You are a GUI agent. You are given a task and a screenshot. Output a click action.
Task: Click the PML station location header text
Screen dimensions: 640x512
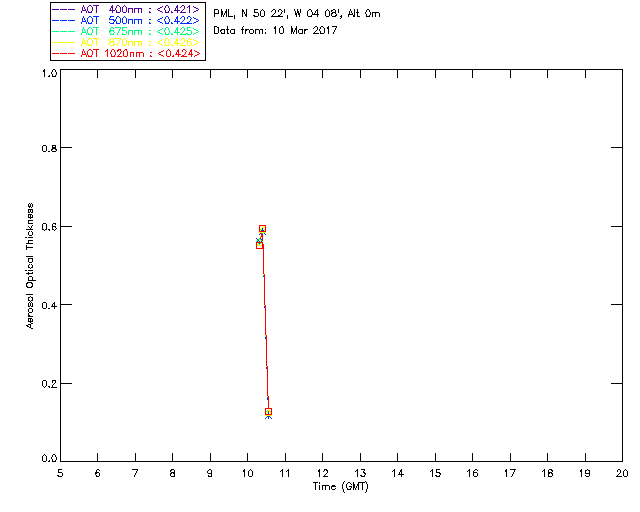click(x=297, y=13)
